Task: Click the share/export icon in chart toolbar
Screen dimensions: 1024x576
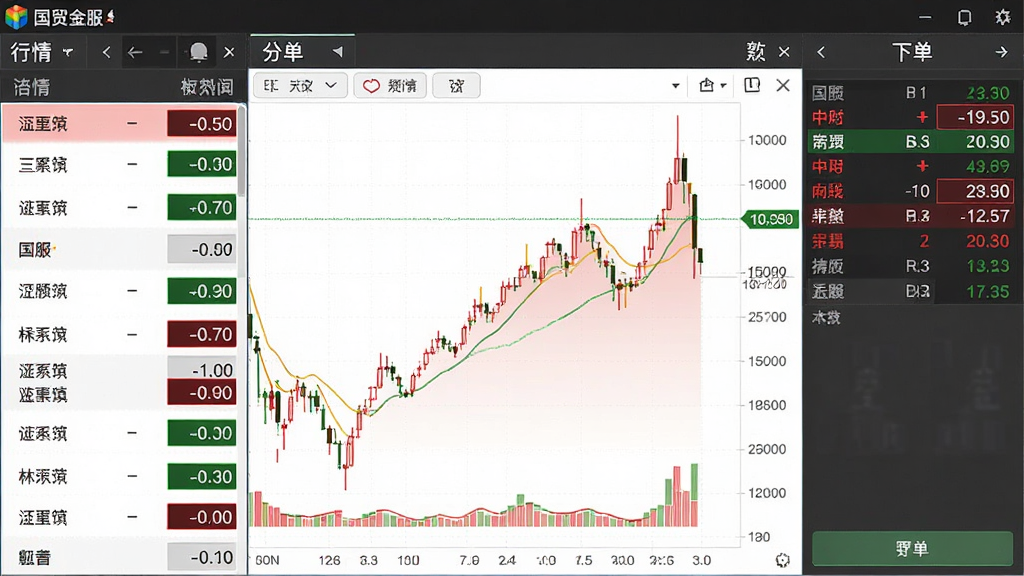Action: 706,85
